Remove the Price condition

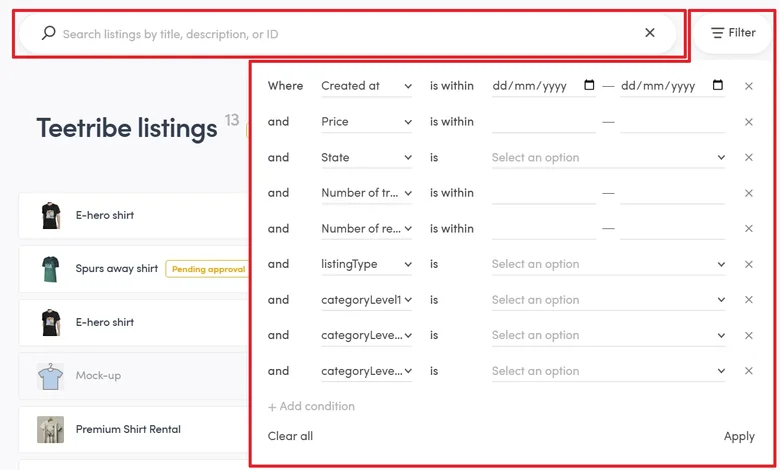pos(749,122)
